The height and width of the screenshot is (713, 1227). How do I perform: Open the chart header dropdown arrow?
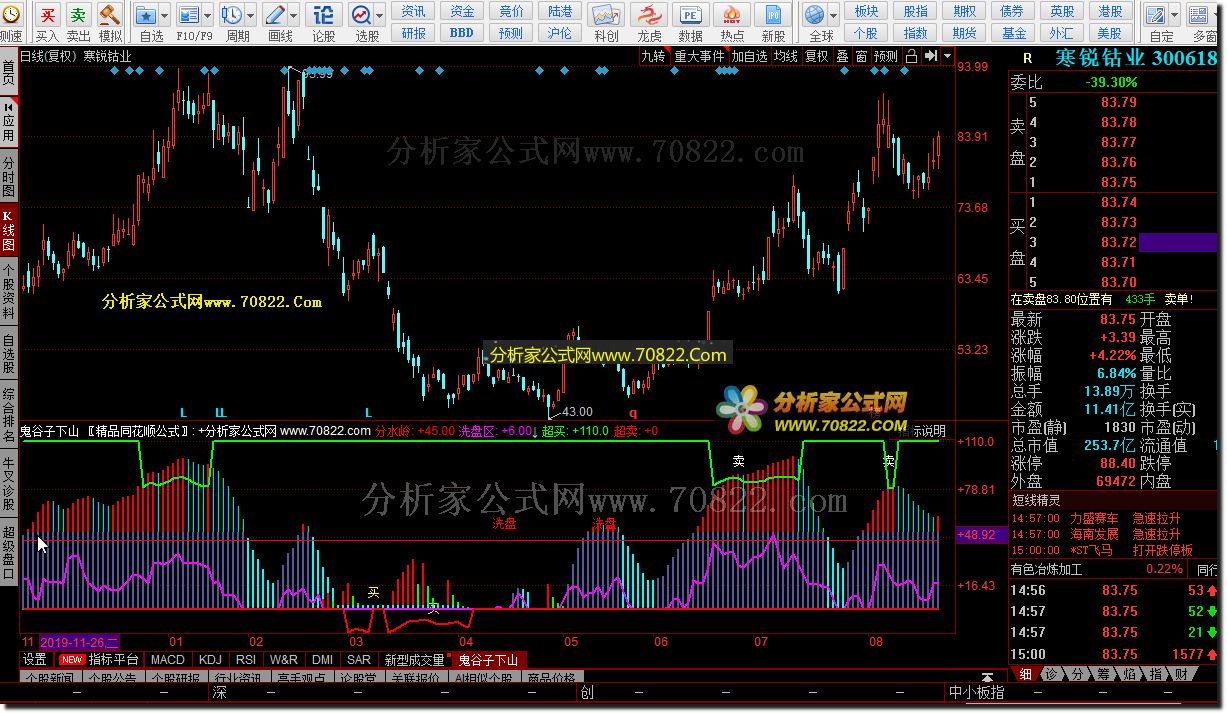tap(947, 56)
